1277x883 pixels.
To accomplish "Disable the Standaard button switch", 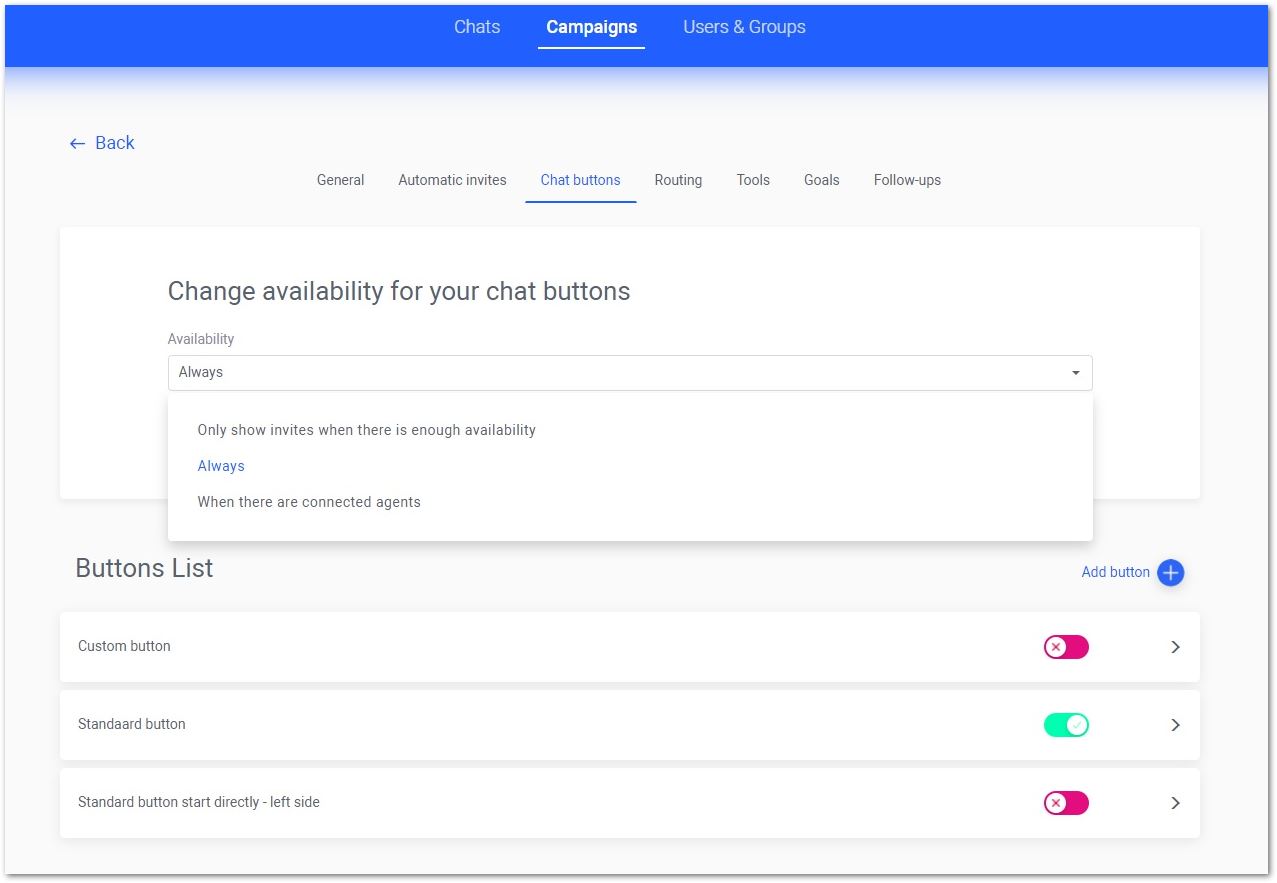I will click(x=1066, y=725).
